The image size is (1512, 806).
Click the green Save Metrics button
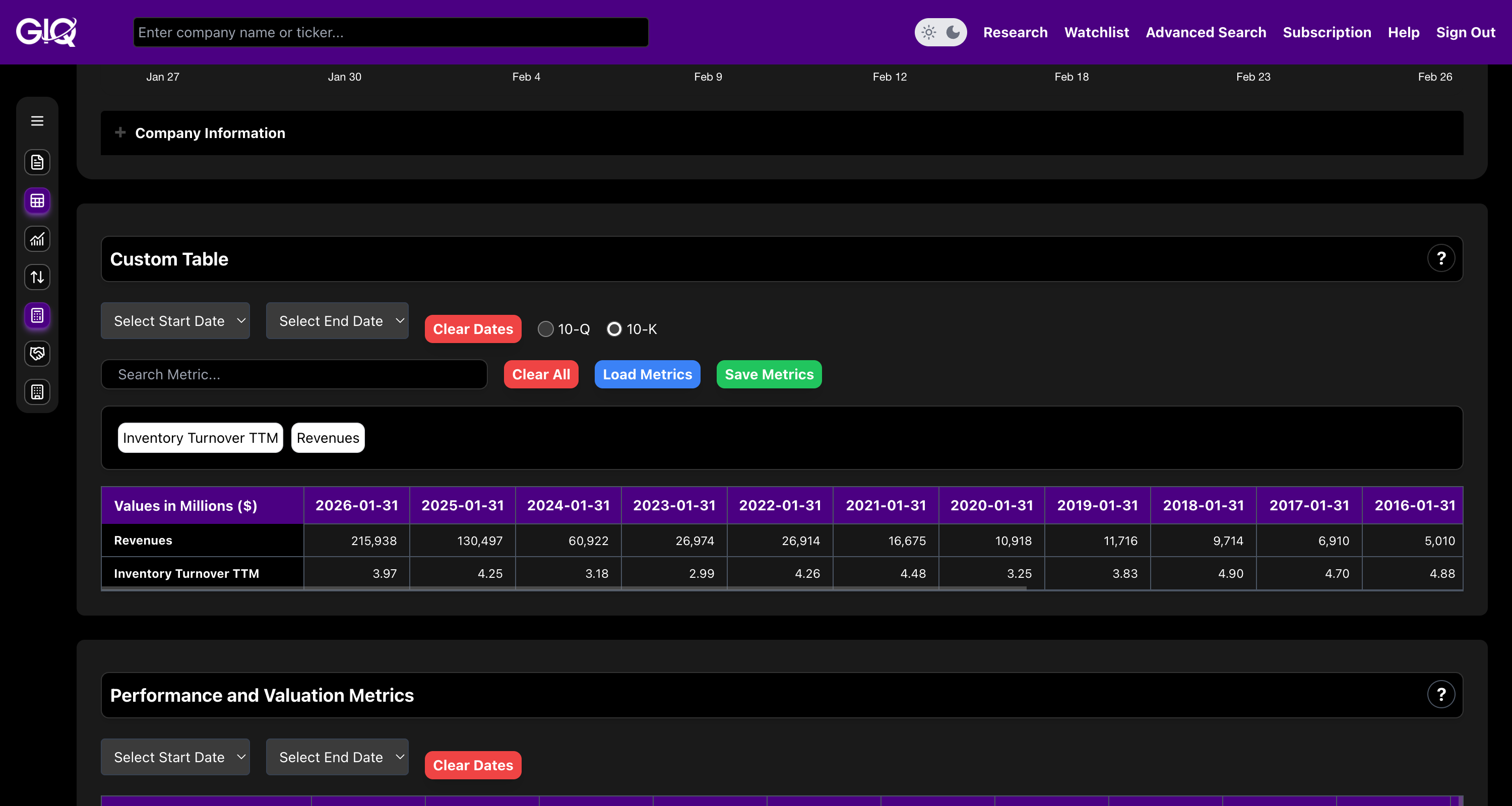click(768, 374)
